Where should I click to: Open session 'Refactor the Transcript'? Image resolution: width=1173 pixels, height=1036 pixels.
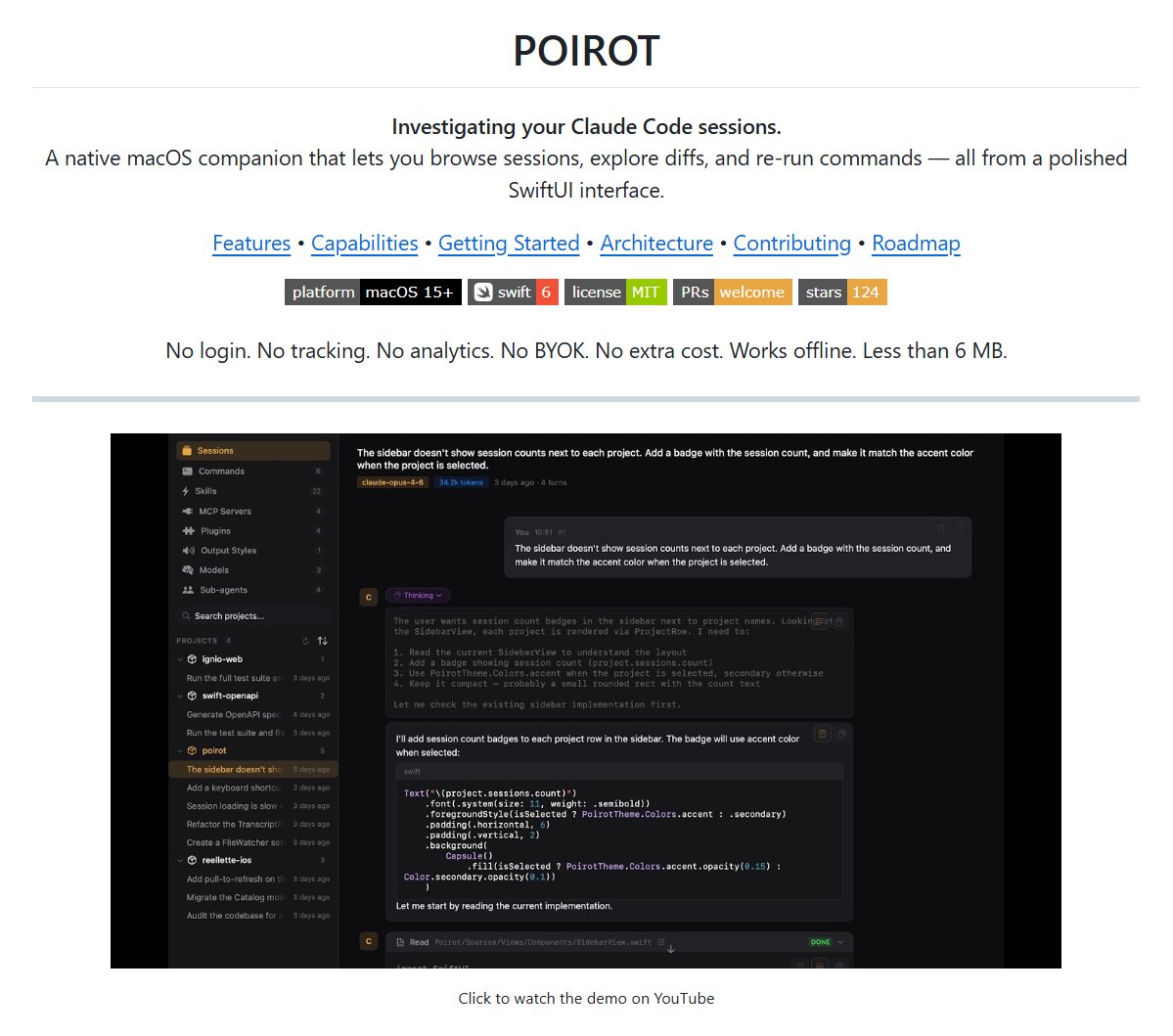click(252, 825)
